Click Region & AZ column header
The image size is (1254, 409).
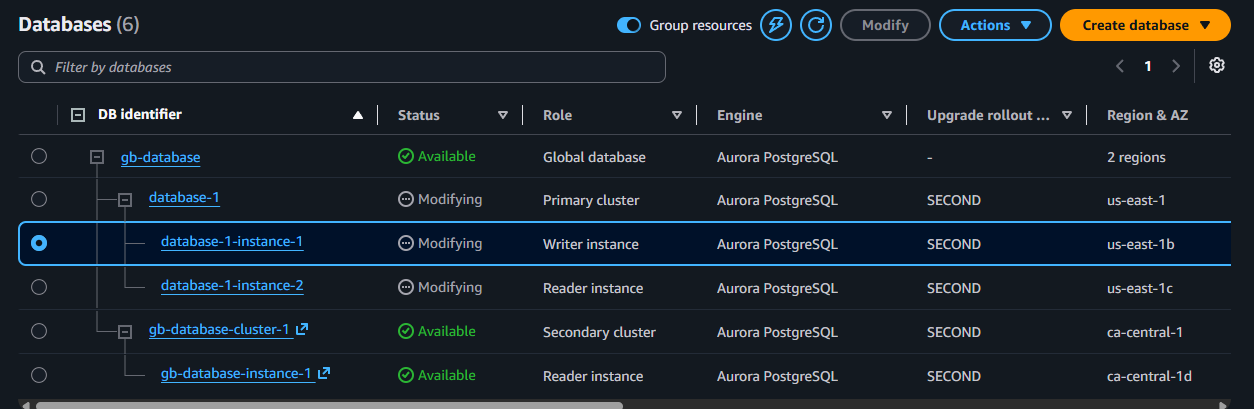[1147, 115]
